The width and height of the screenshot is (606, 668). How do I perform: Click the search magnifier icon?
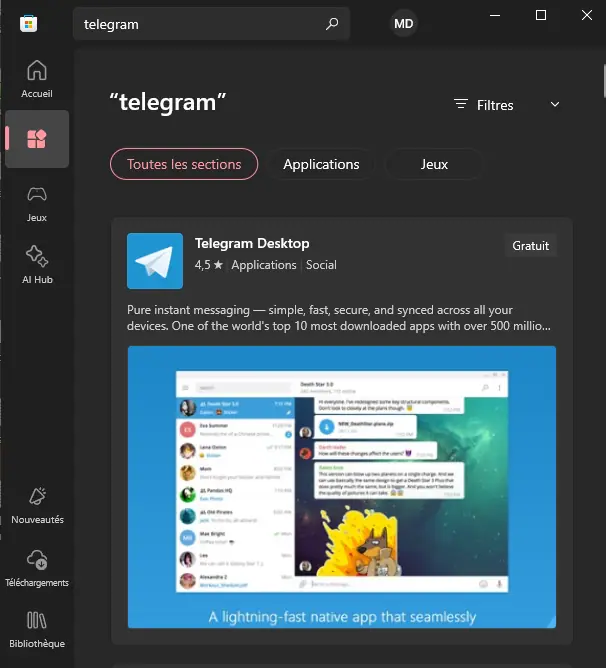[332, 24]
